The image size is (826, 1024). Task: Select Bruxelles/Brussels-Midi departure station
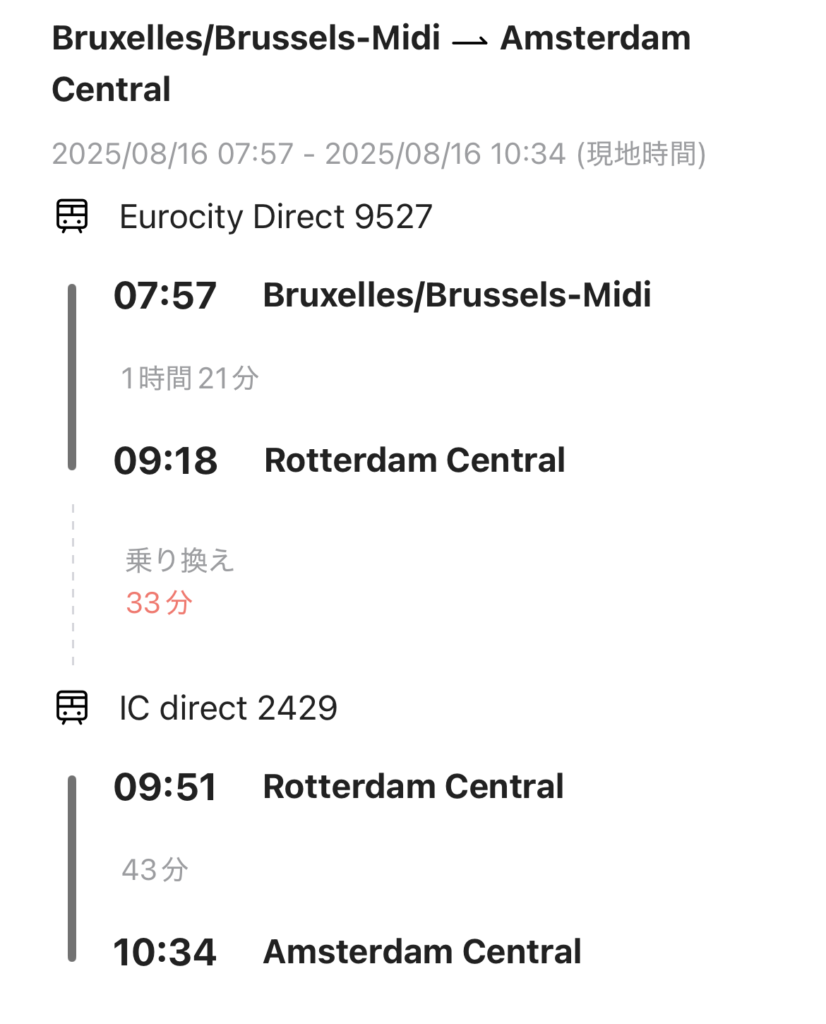[x=457, y=295]
